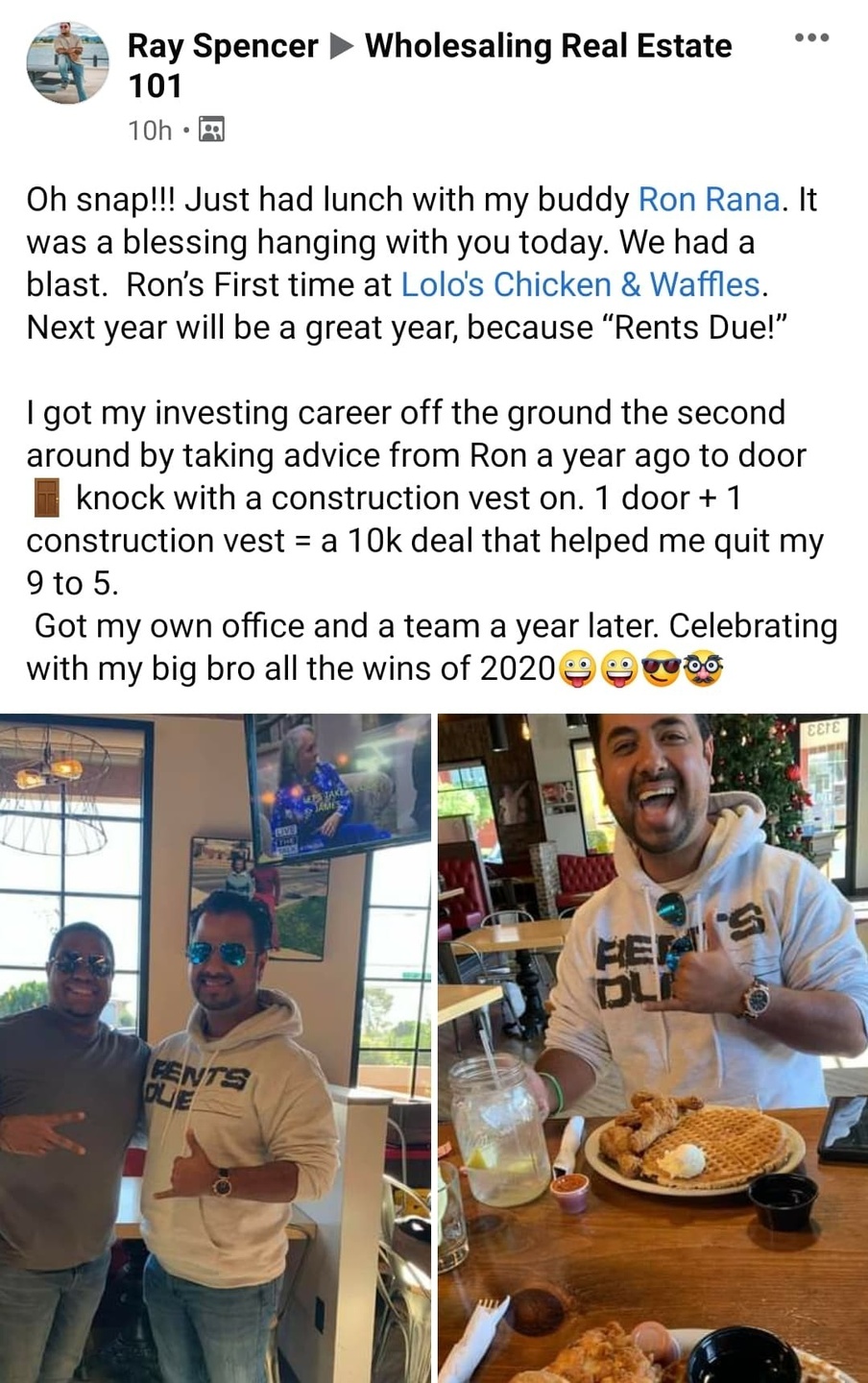Screen dimensions: 868x1383
Task: Click the arrow between author and group name
Action: pyautogui.click(x=341, y=46)
